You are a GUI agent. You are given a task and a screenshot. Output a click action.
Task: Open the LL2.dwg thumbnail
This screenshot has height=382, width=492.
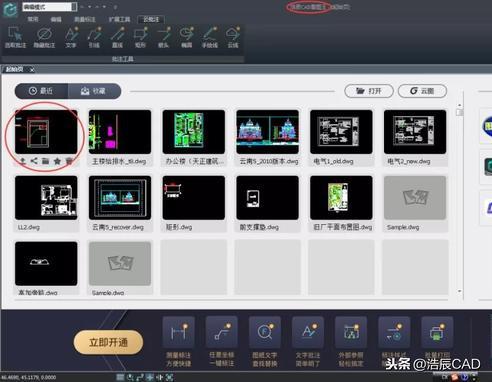(x=46, y=198)
